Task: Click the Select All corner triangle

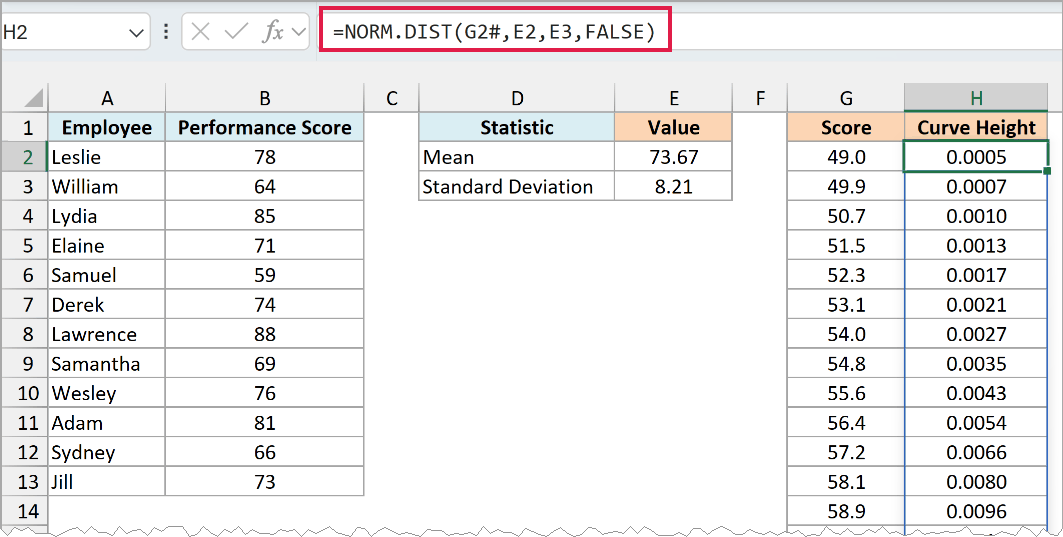Action: coord(34,99)
